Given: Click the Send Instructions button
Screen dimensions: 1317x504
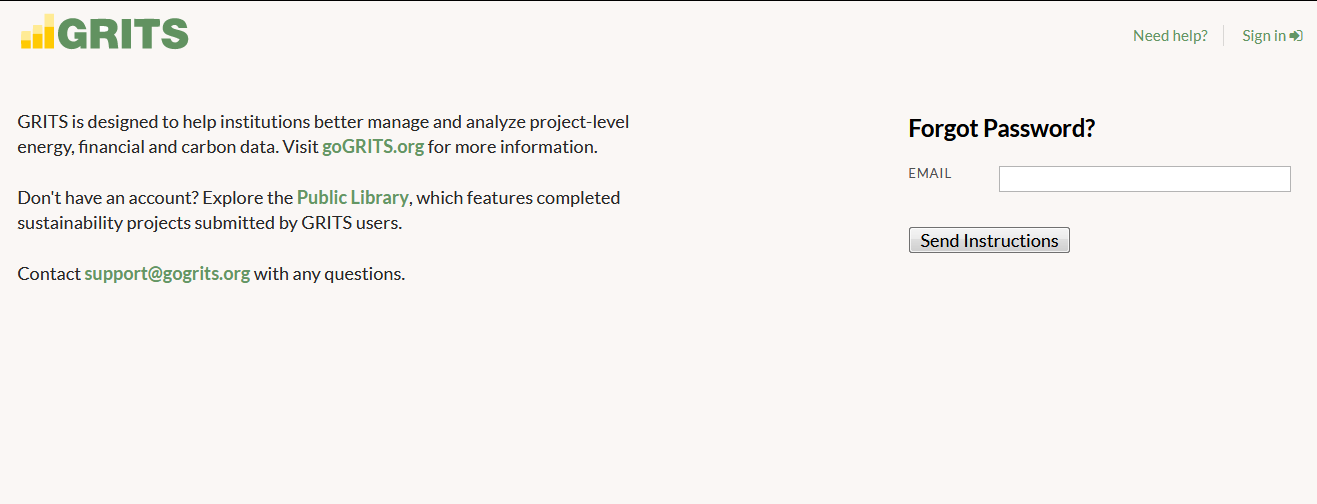Looking at the screenshot, I should coord(989,240).
